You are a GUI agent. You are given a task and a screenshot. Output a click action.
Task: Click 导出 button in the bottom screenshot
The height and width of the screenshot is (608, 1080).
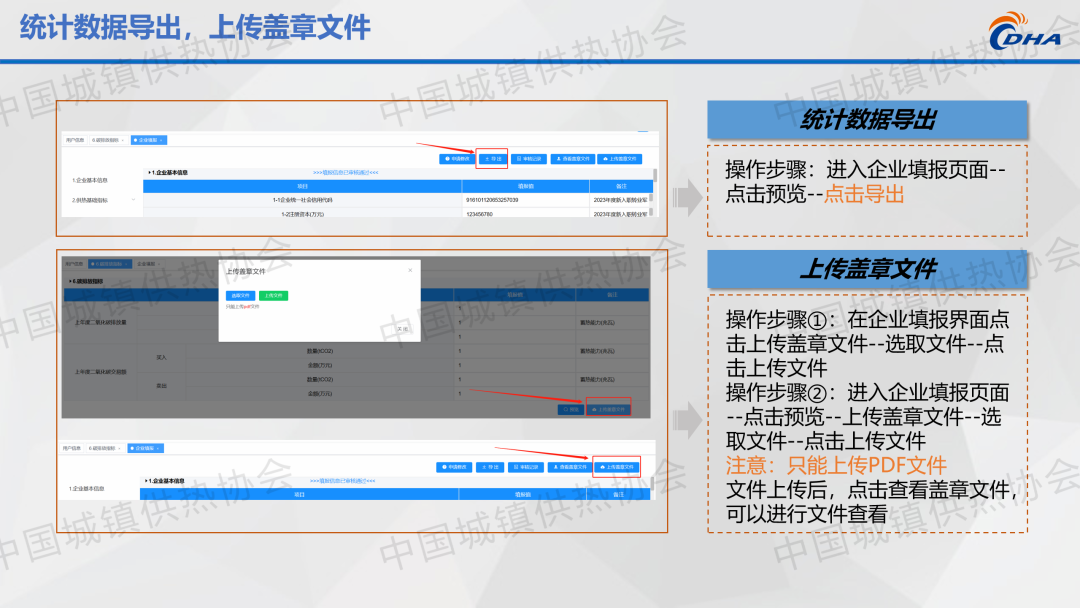click(489, 467)
